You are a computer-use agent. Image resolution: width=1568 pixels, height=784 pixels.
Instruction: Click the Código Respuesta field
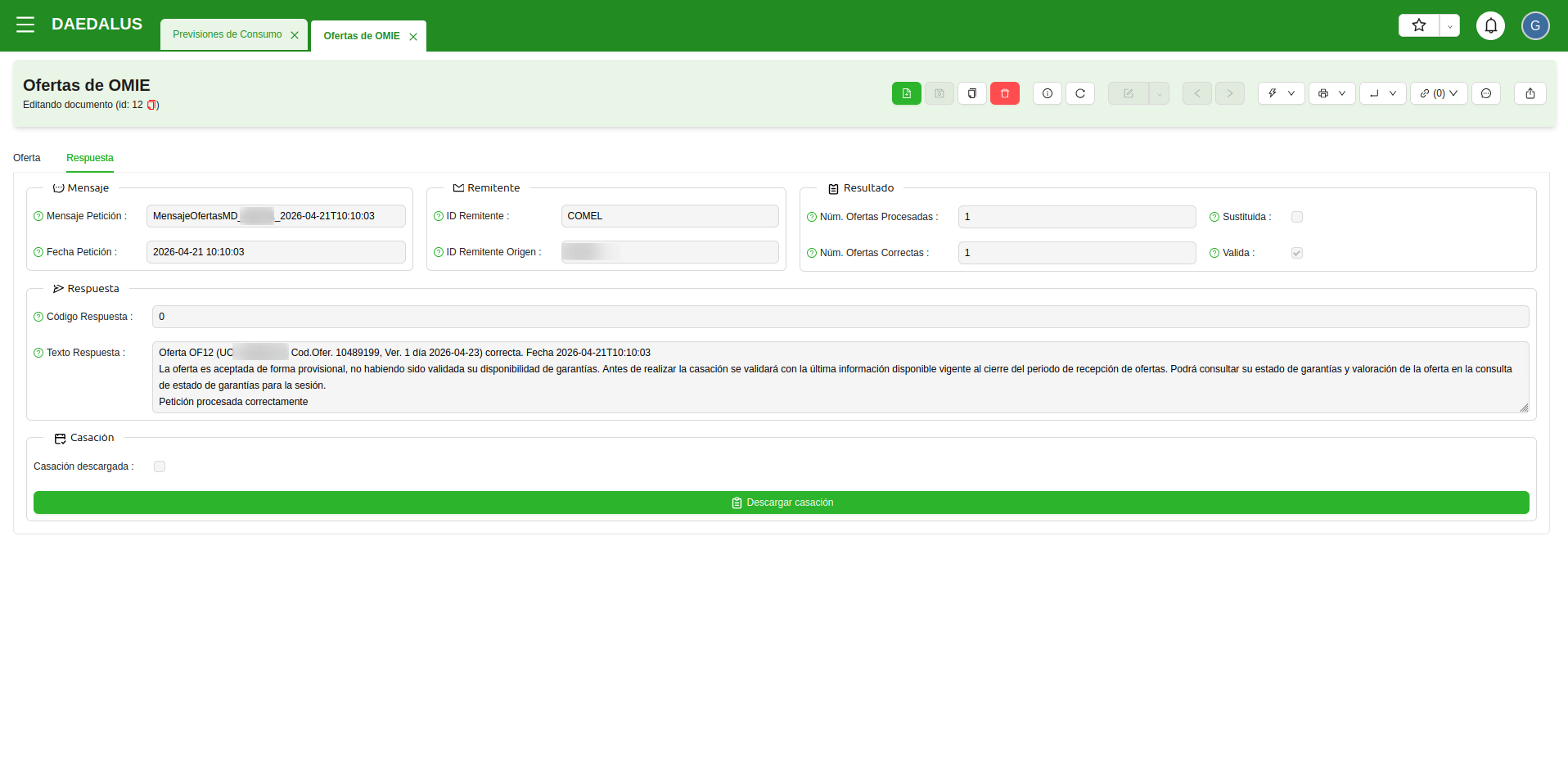point(840,317)
